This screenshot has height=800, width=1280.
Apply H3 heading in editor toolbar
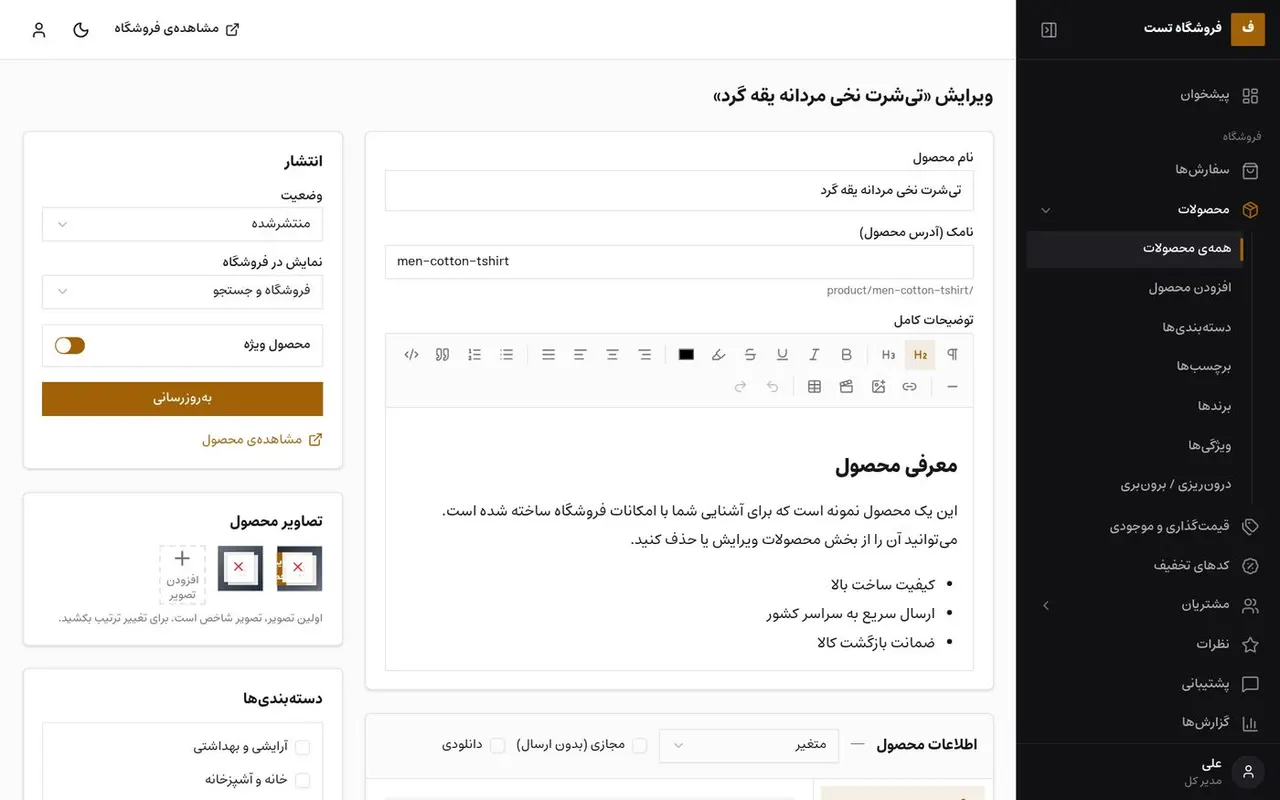point(888,355)
